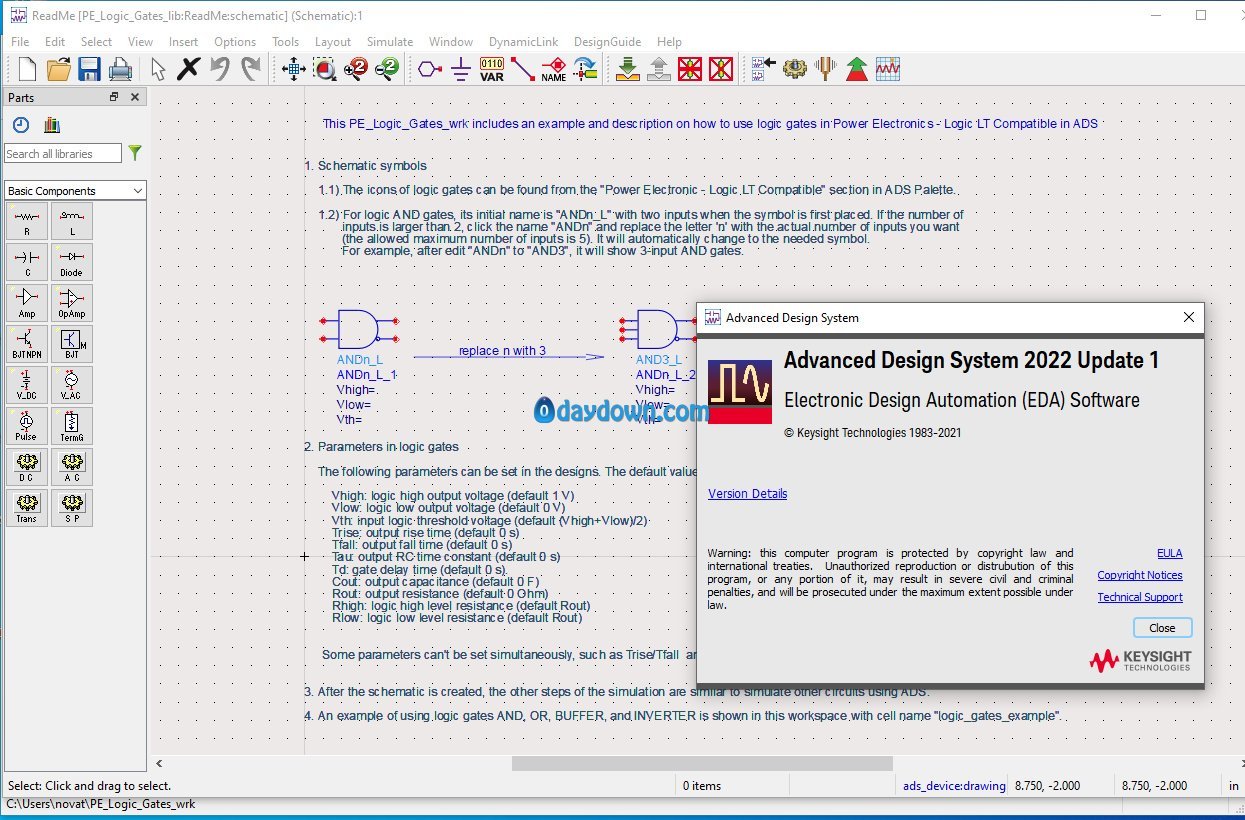
Task: Open the Copyright Notices link
Action: [1140, 575]
